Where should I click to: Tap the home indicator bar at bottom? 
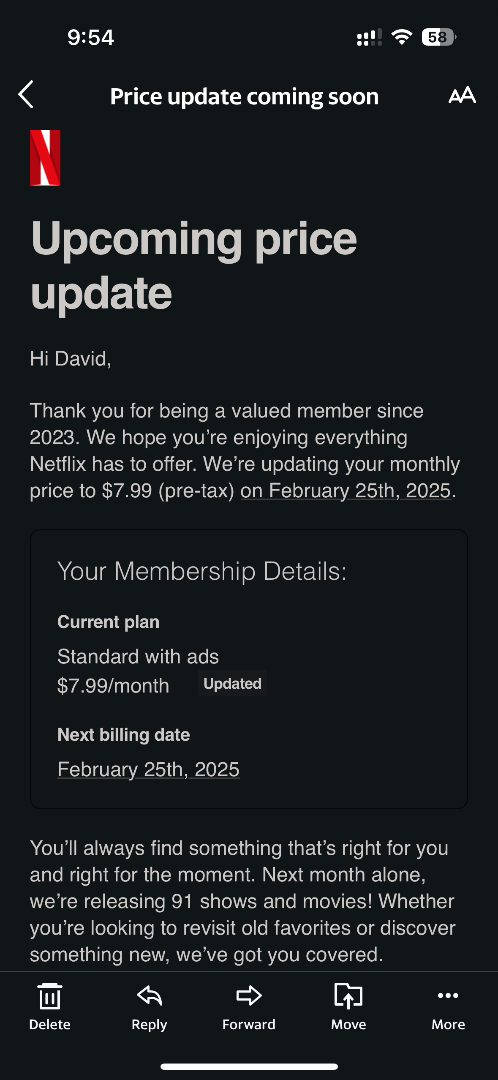(x=249, y=1067)
